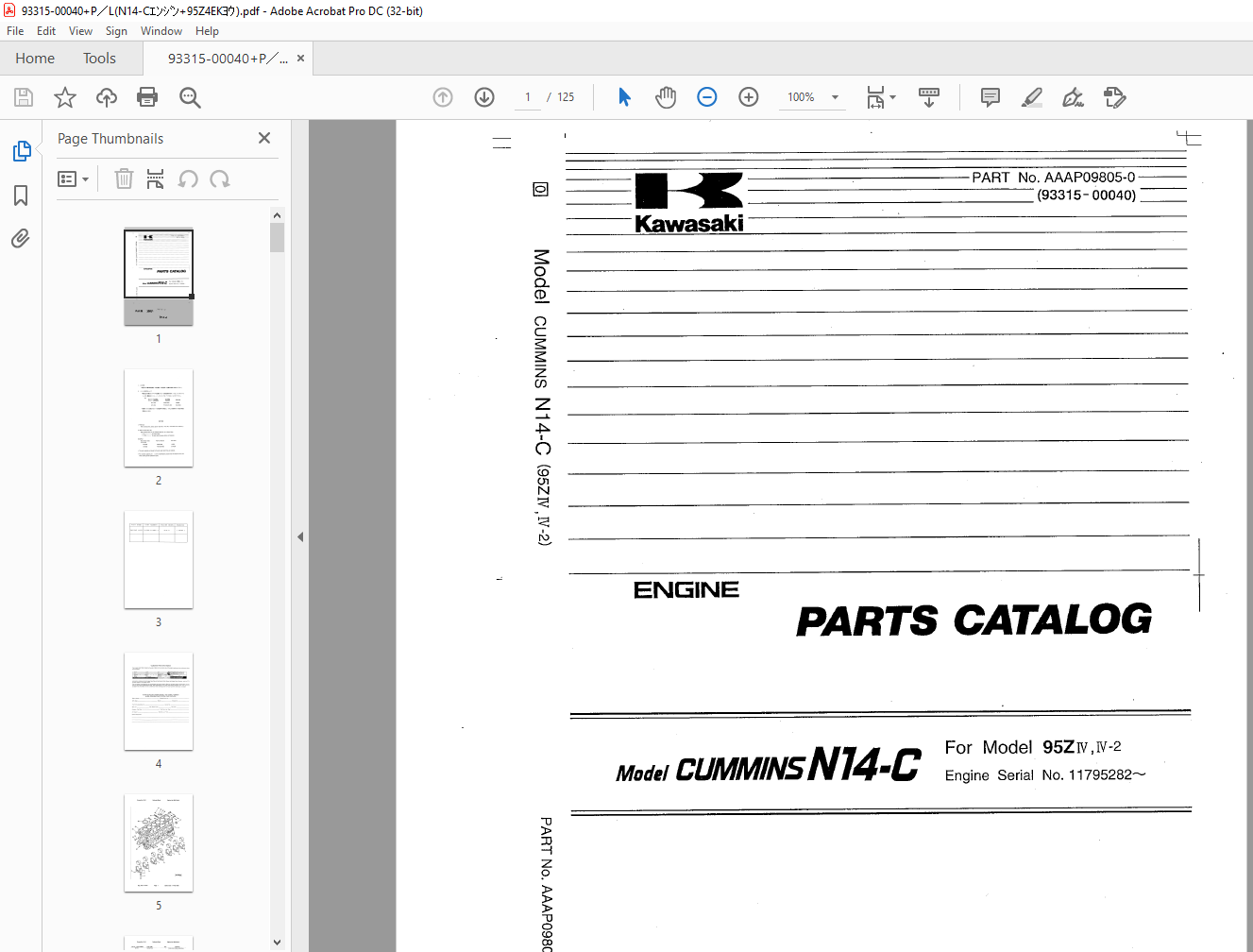Close the 93315-00040+P document tab

pyautogui.click(x=300, y=59)
